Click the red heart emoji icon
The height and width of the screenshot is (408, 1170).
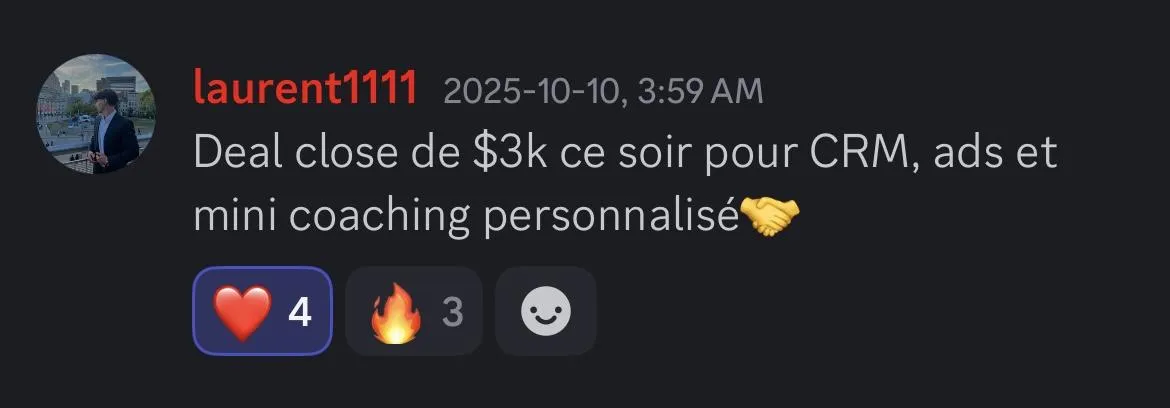(242, 312)
